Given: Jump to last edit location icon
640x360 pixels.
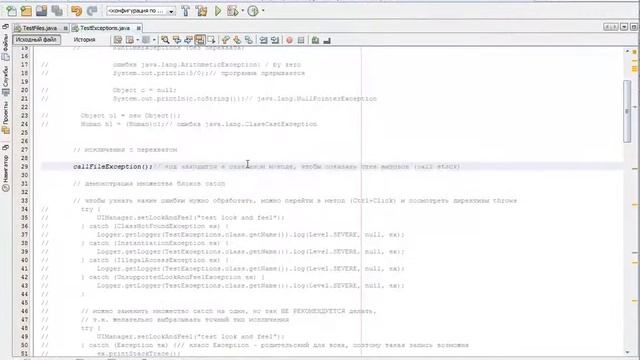Looking at the screenshot, I should point(118,40).
